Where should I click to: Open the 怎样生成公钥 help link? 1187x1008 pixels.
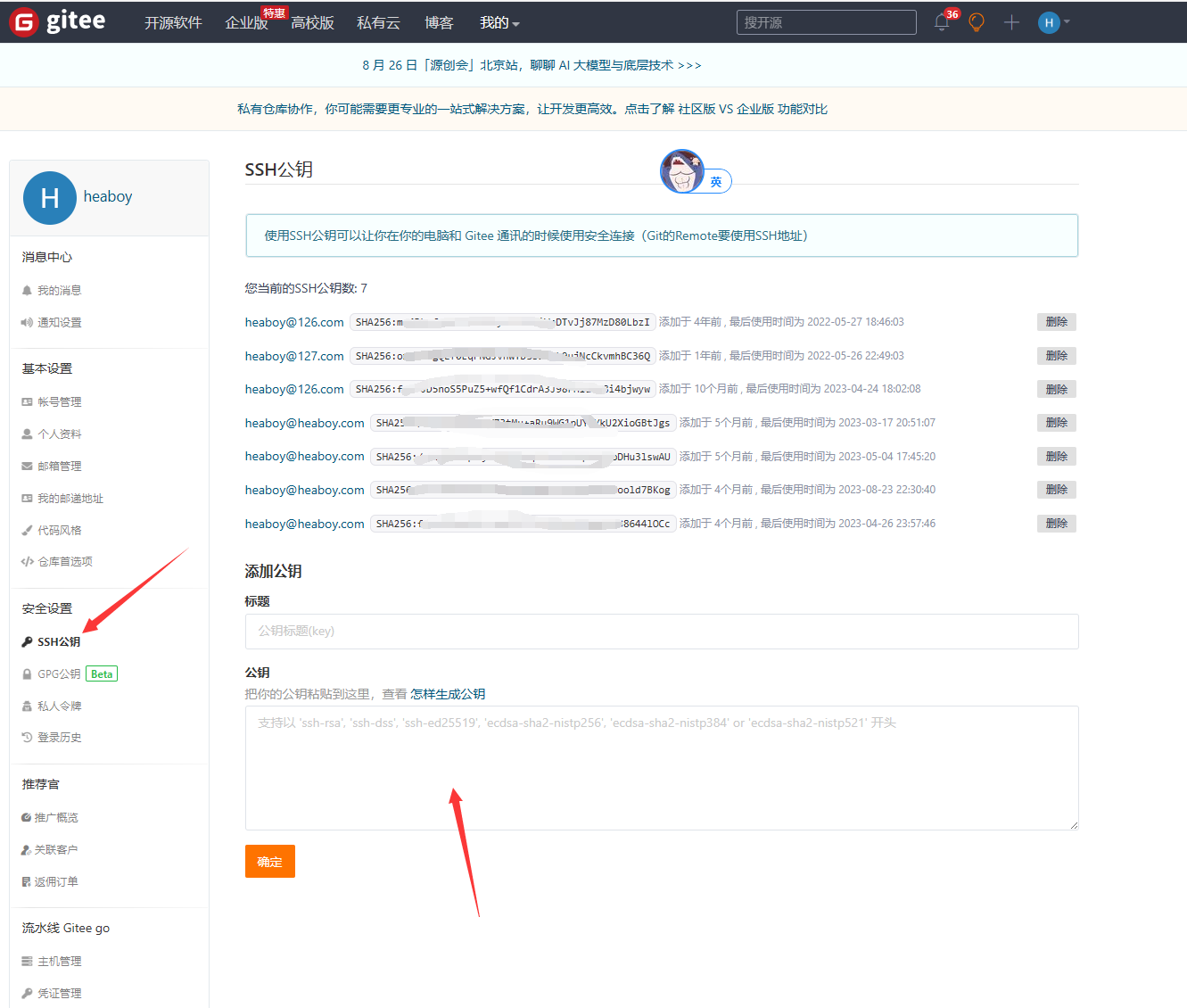[x=448, y=694]
